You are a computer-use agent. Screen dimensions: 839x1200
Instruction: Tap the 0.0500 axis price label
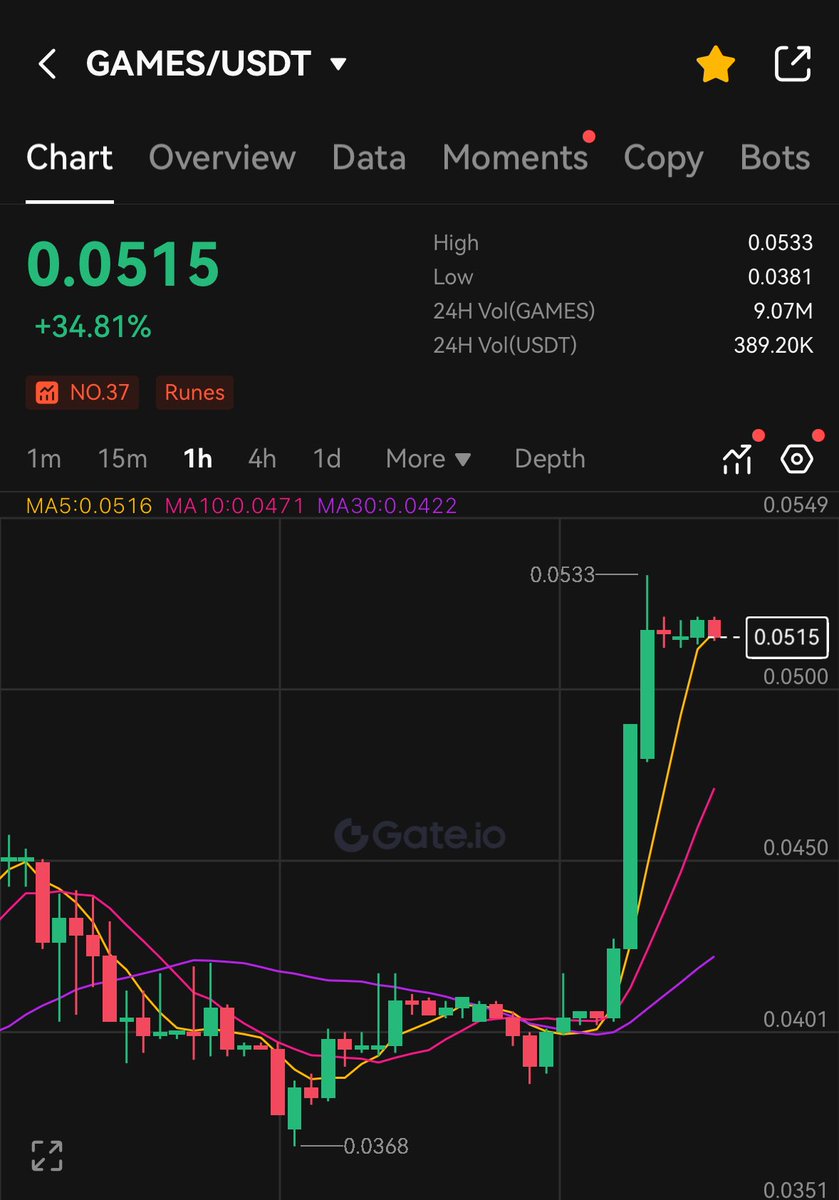pos(796,677)
